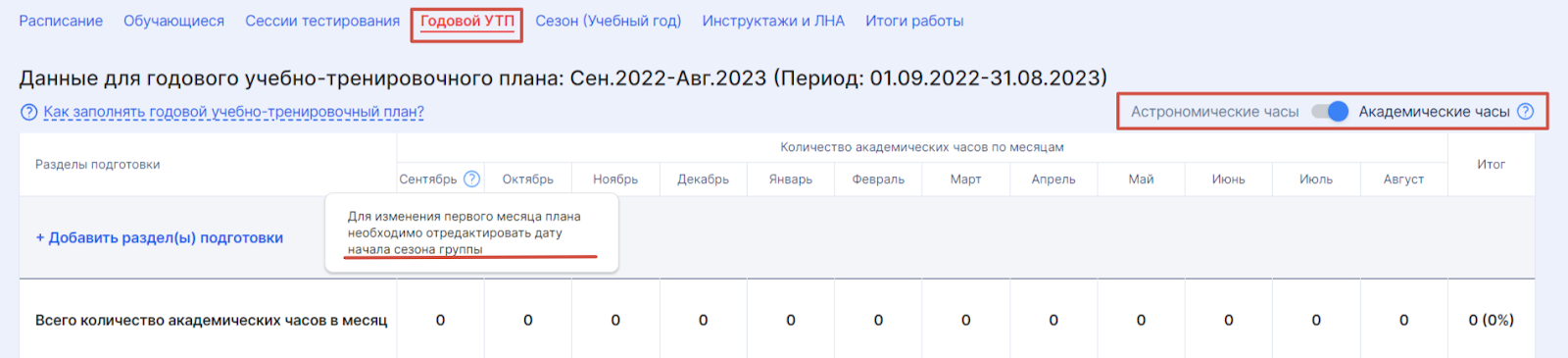This screenshot has width=1568, height=358.
Task: Click the Октябрь column header
Action: pos(527,179)
